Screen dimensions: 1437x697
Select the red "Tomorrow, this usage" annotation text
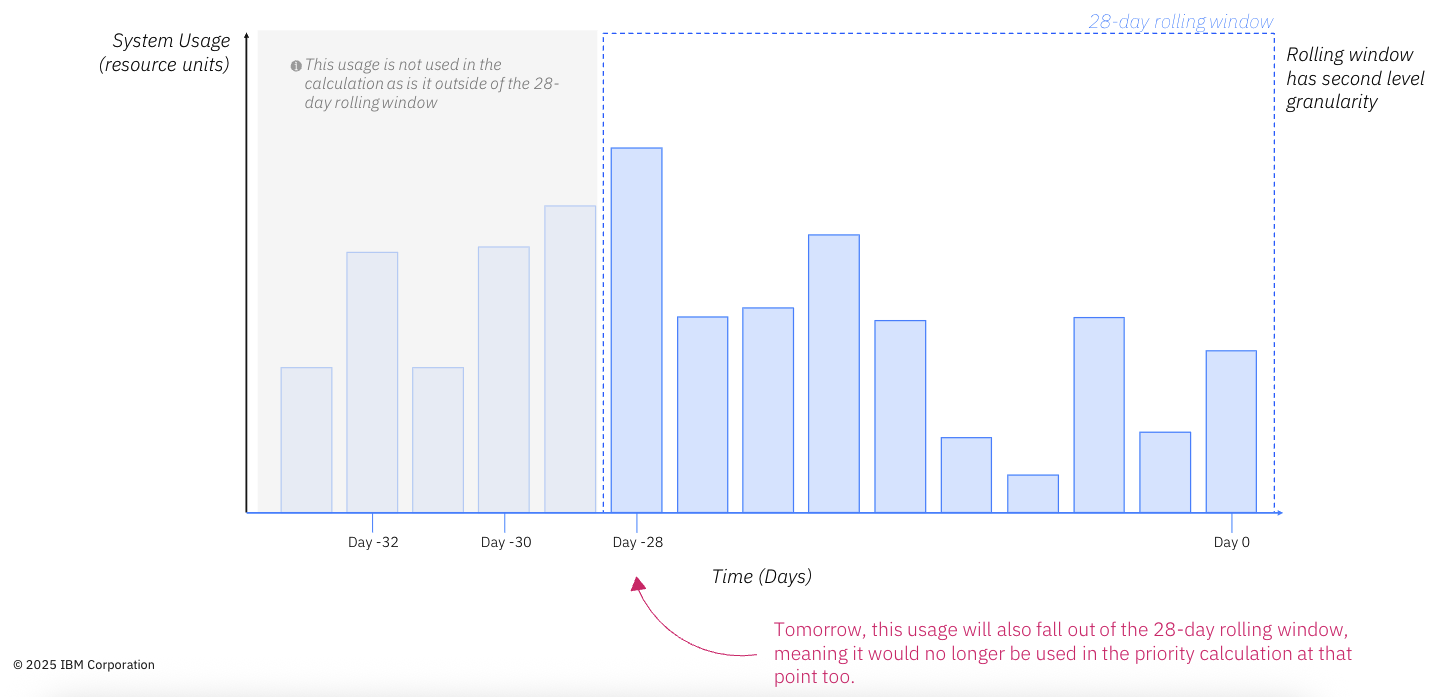point(1062,653)
